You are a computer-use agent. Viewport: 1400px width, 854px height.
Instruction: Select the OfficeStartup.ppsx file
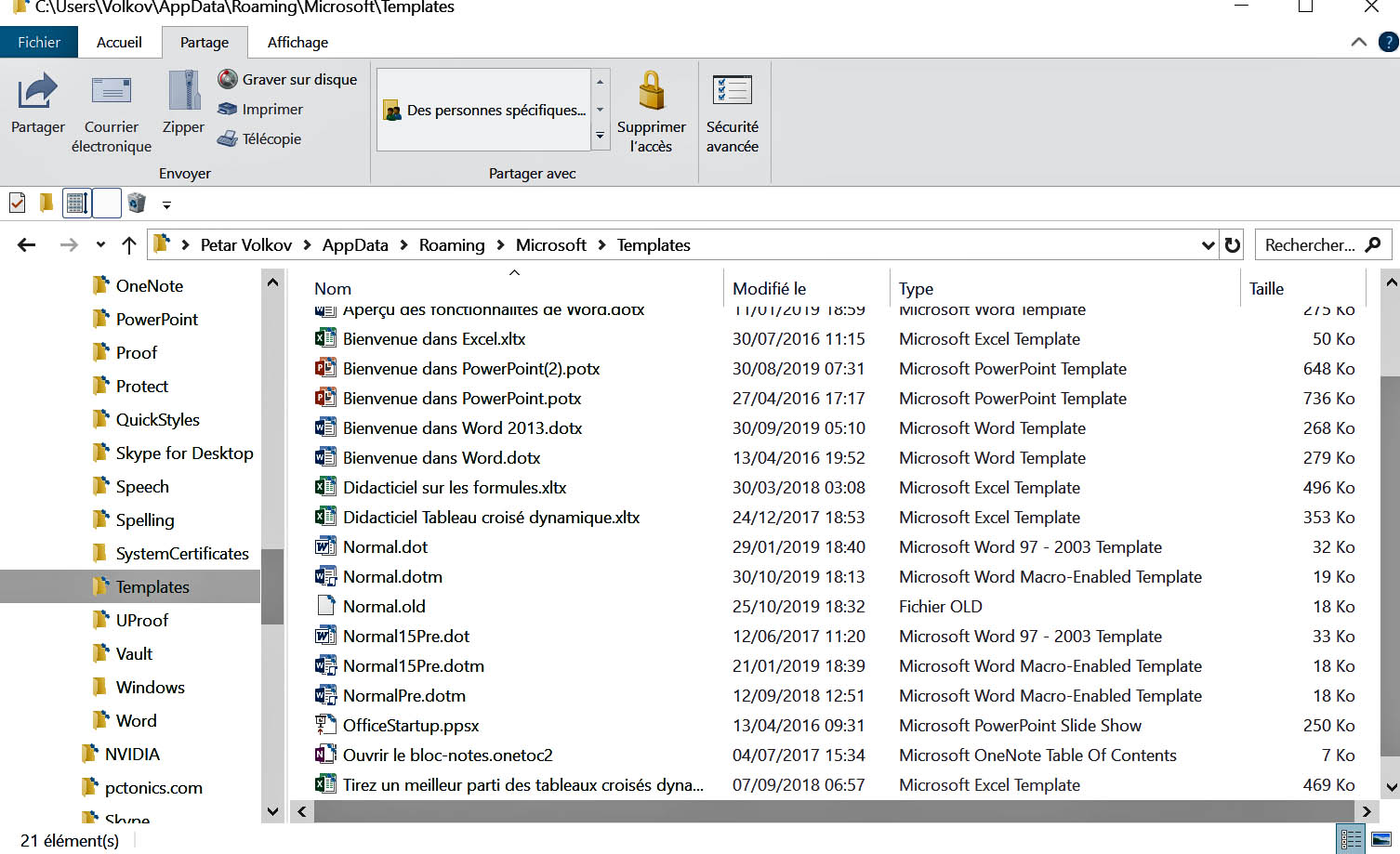point(411,726)
